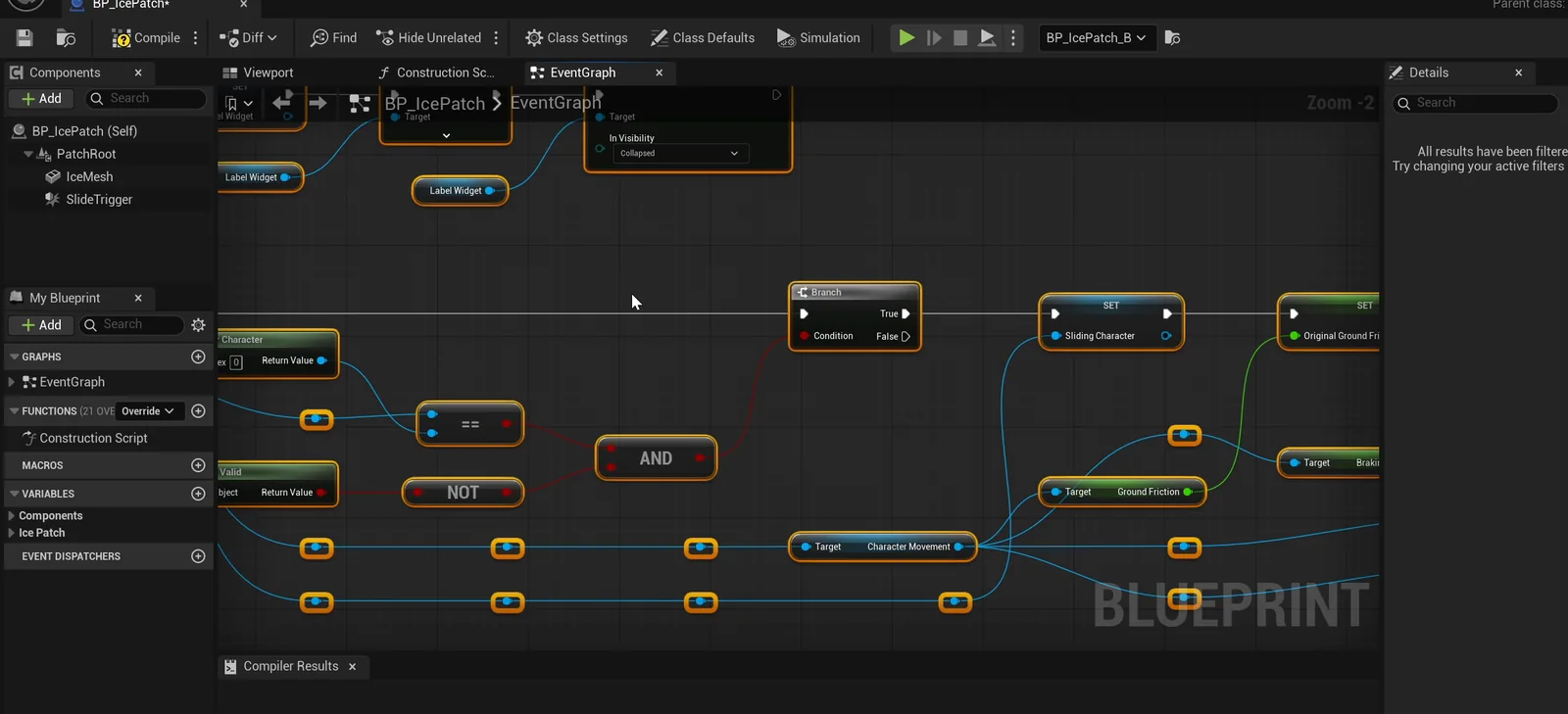
Task: Browse to asset in Content Browser icon
Action: pos(66,38)
